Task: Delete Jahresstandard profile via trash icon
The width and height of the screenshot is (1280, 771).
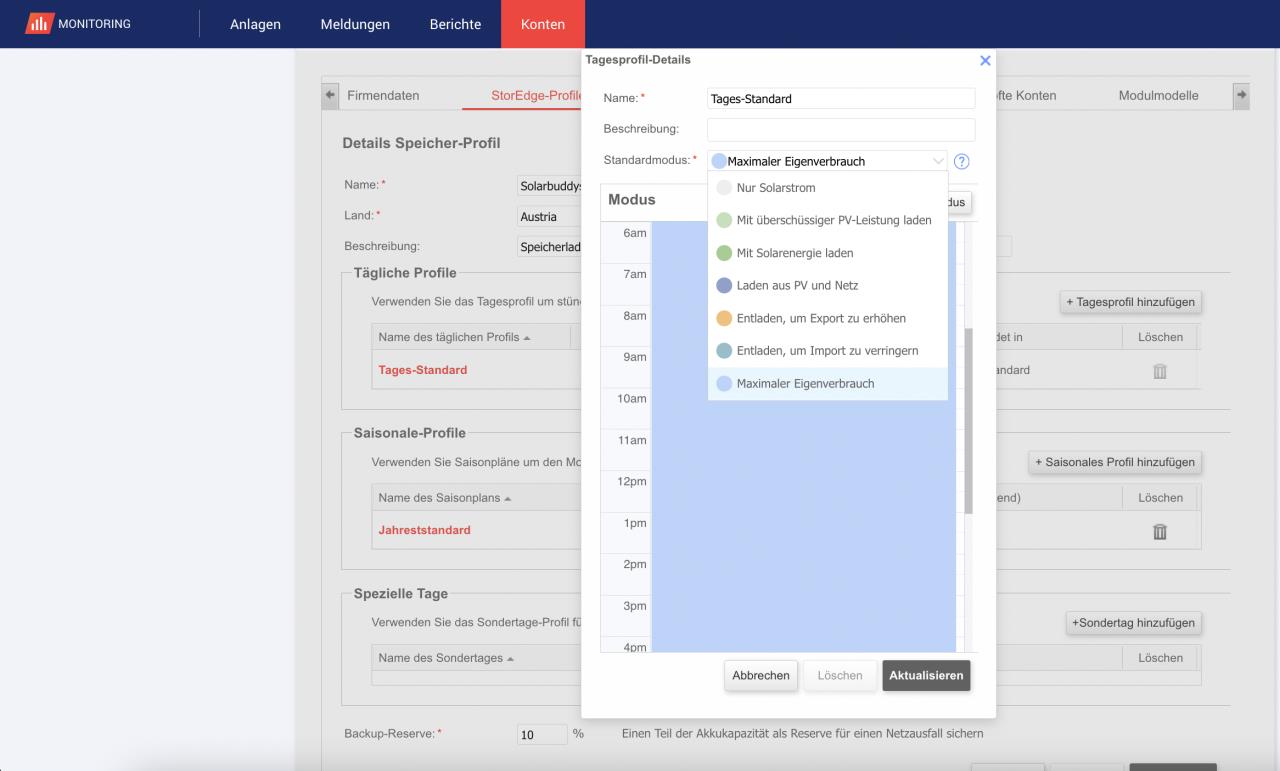Action: tap(1160, 531)
